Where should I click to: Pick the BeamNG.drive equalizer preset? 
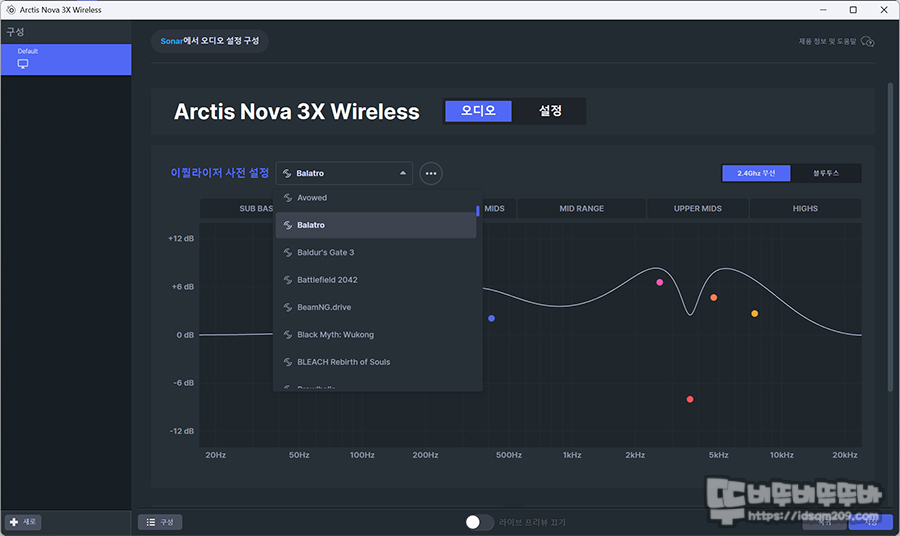pyautogui.click(x=375, y=308)
